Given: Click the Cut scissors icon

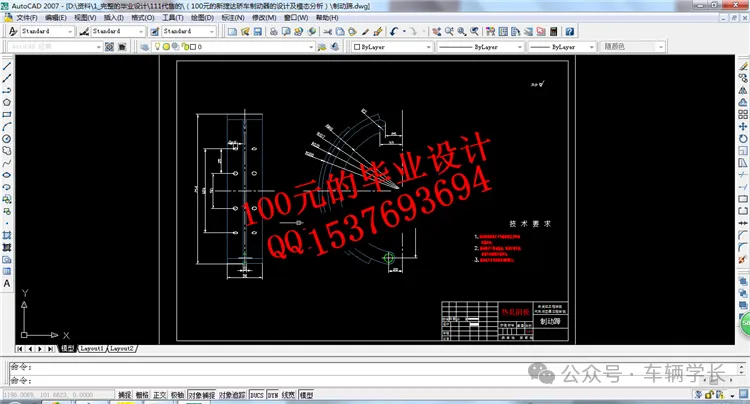Looking at the screenshot, I should (x=327, y=32).
